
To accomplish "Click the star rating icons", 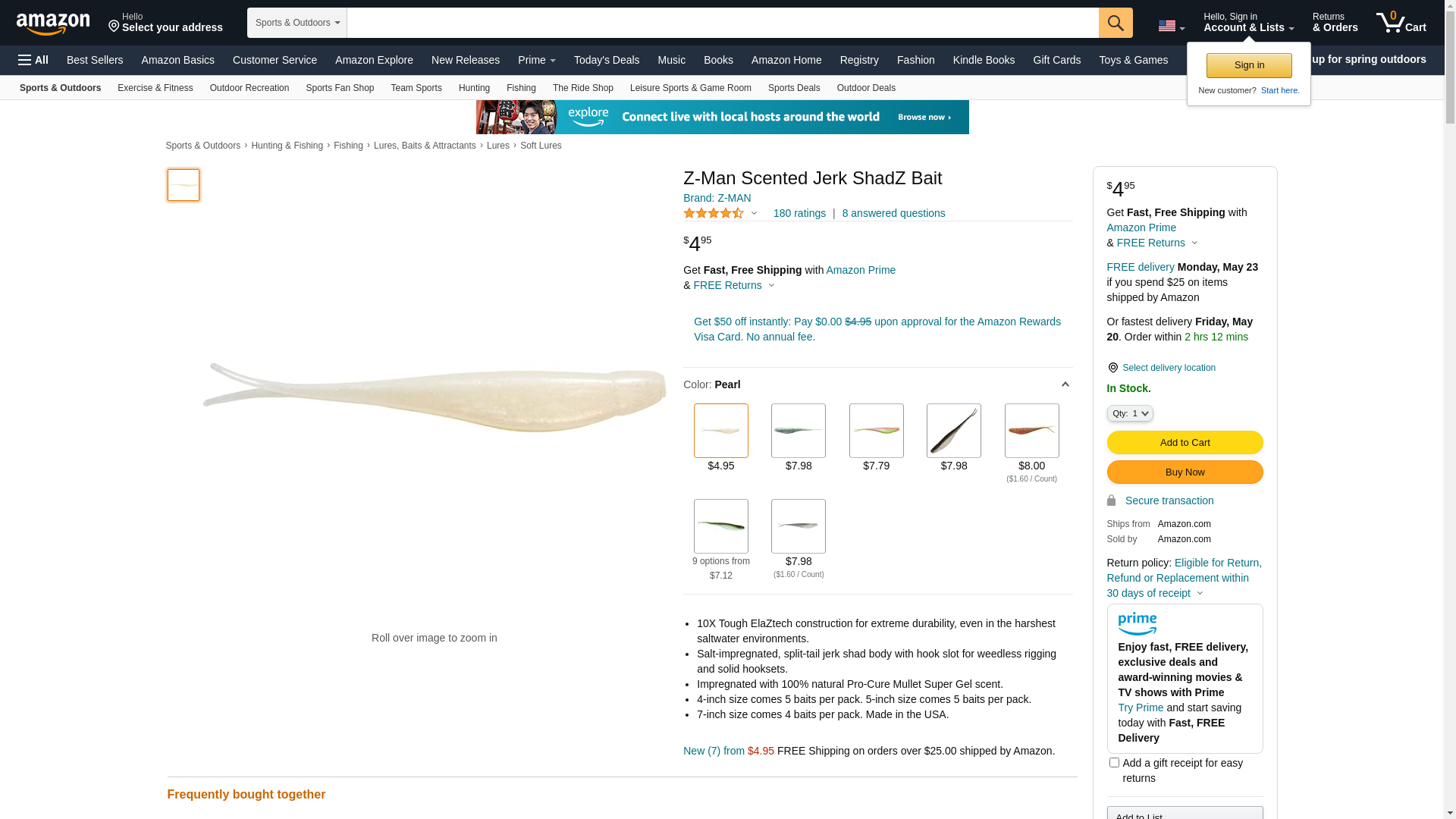I will (x=714, y=213).
